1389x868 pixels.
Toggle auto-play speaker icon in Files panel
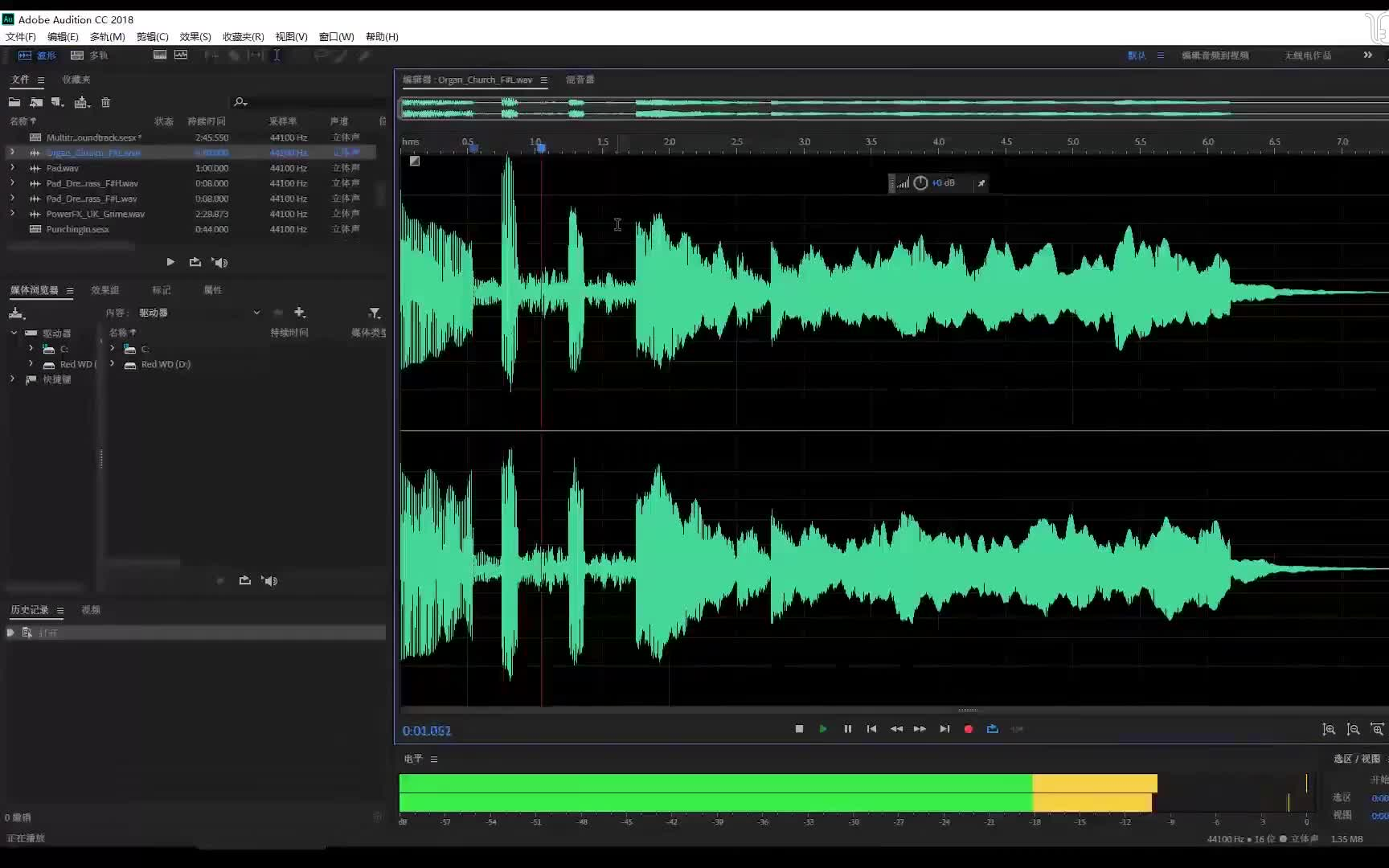pyautogui.click(x=219, y=262)
